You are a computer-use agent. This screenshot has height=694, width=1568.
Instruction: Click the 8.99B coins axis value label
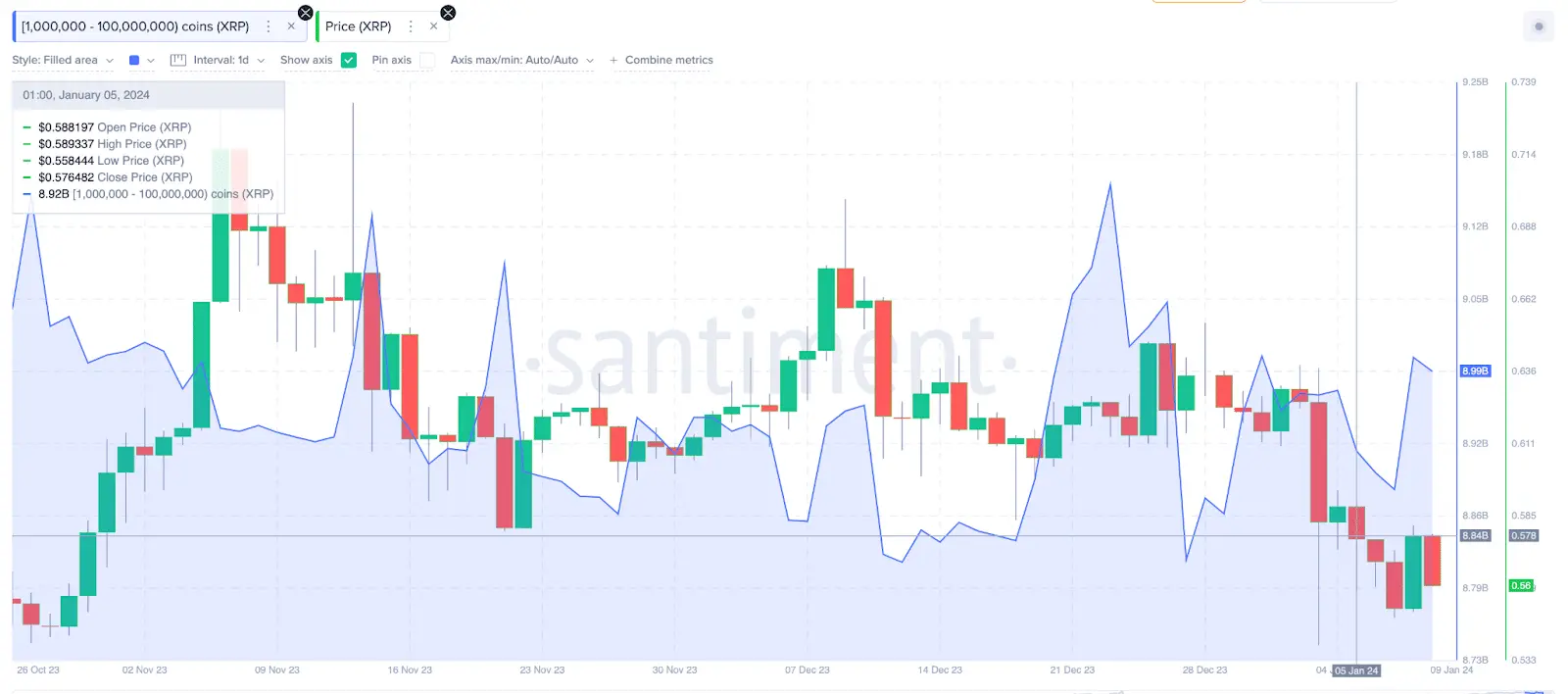tap(1475, 372)
